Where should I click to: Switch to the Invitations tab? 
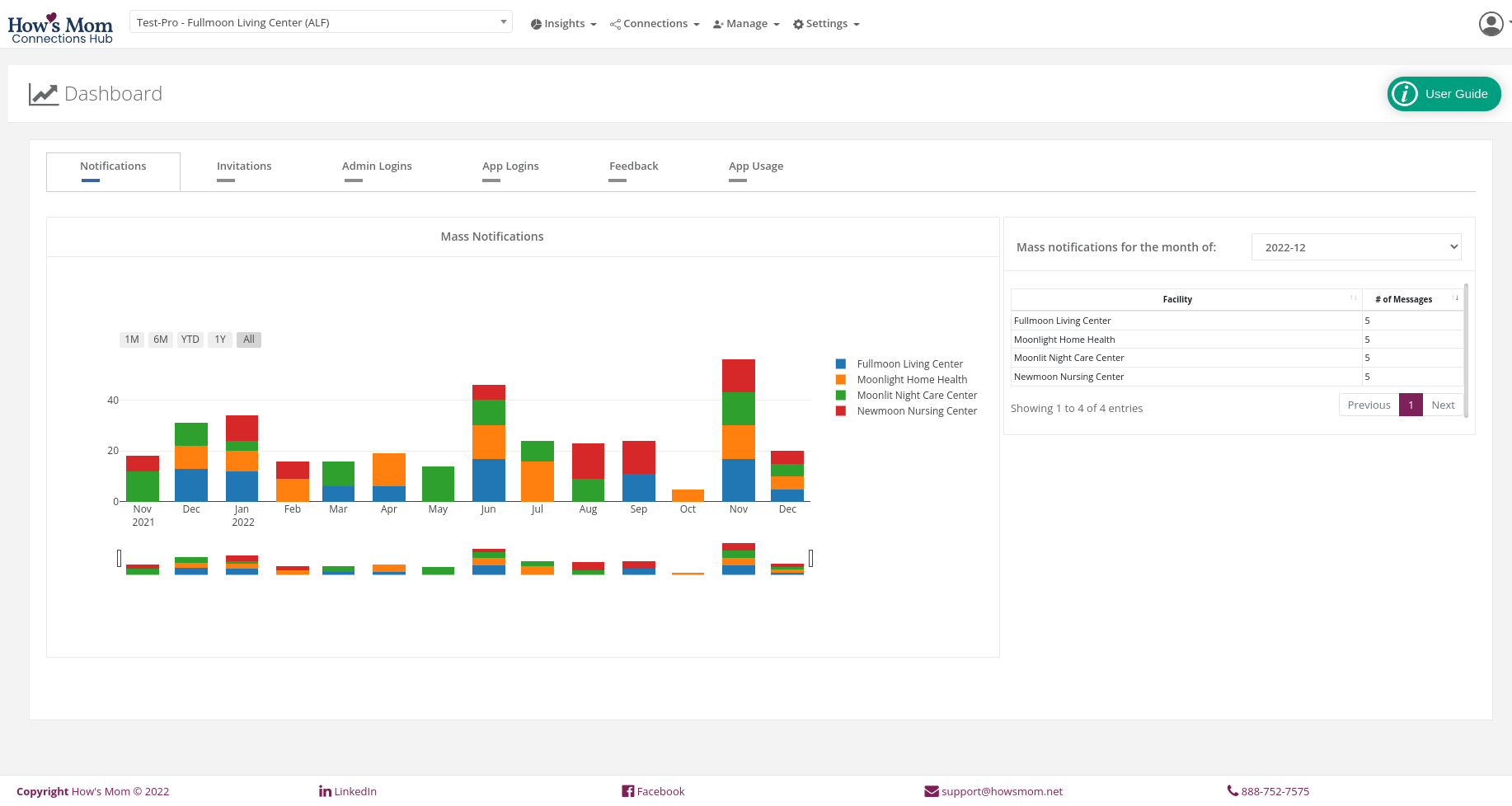click(244, 166)
